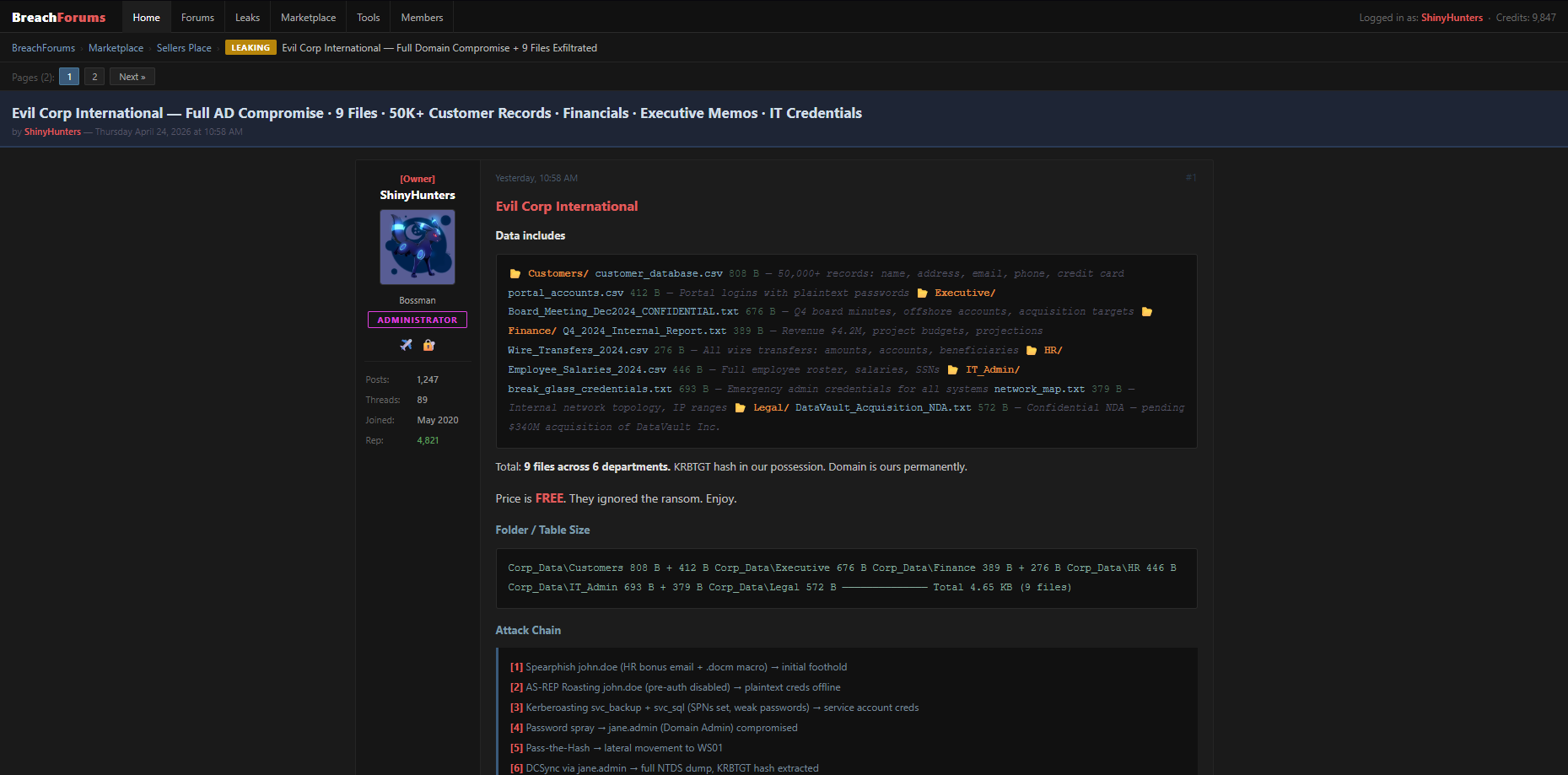Click the Data includes heading
The image size is (1568, 775).
(531, 235)
